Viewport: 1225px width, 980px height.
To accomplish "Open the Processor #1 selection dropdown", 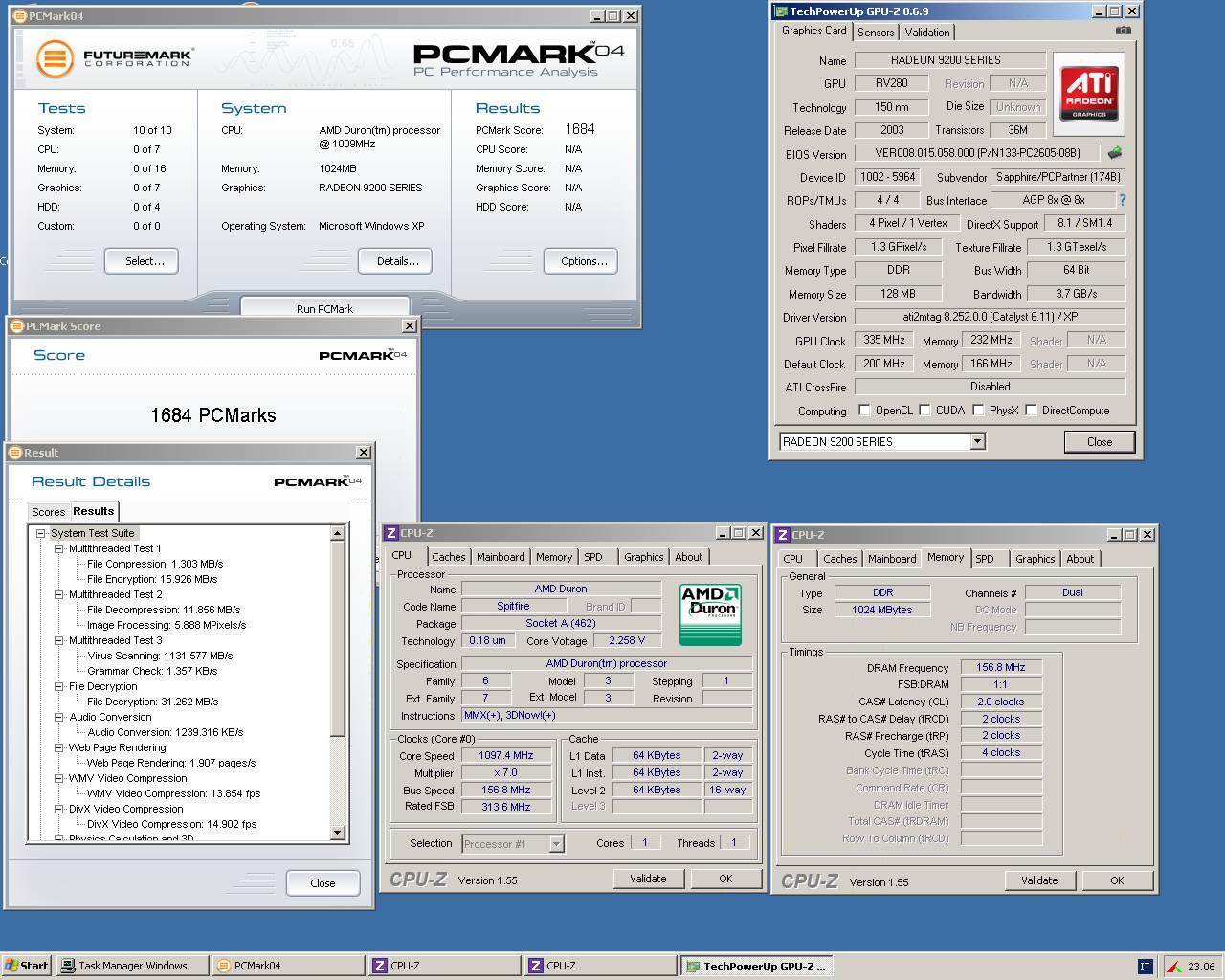I will (x=556, y=843).
